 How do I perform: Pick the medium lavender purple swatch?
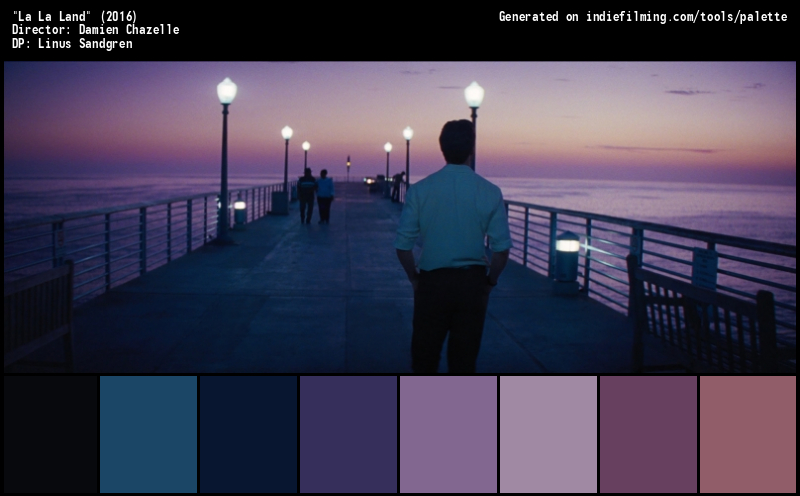click(448, 434)
